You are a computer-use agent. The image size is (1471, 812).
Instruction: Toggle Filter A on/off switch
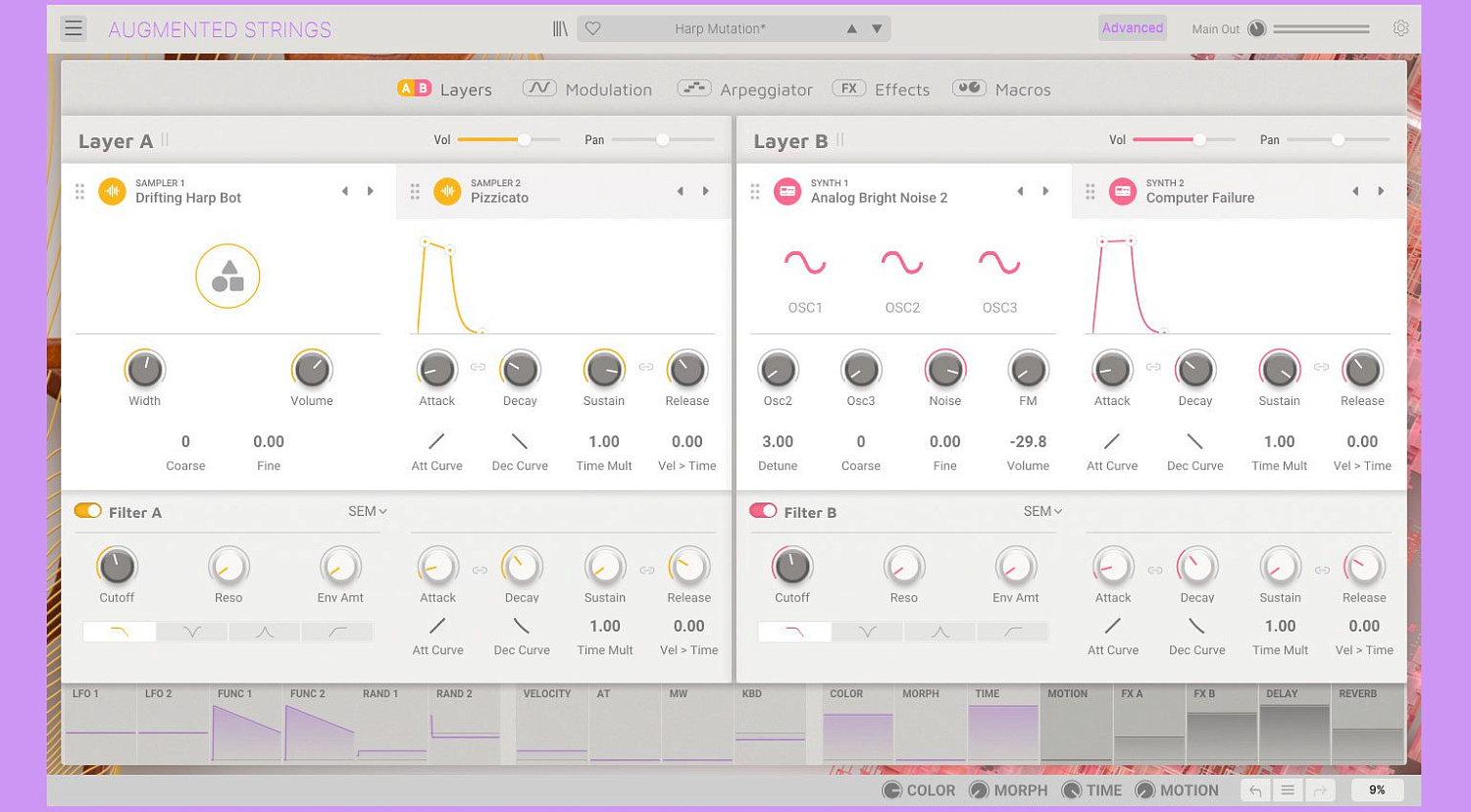88,511
